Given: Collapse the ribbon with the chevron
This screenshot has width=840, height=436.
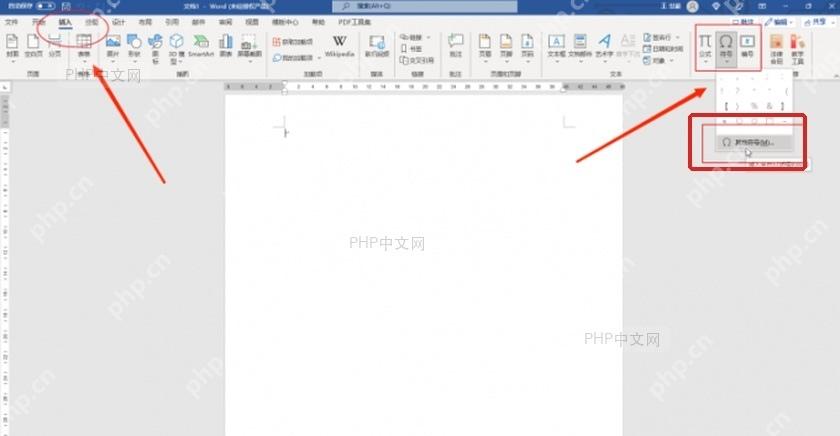Looking at the screenshot, I should 836,76.
